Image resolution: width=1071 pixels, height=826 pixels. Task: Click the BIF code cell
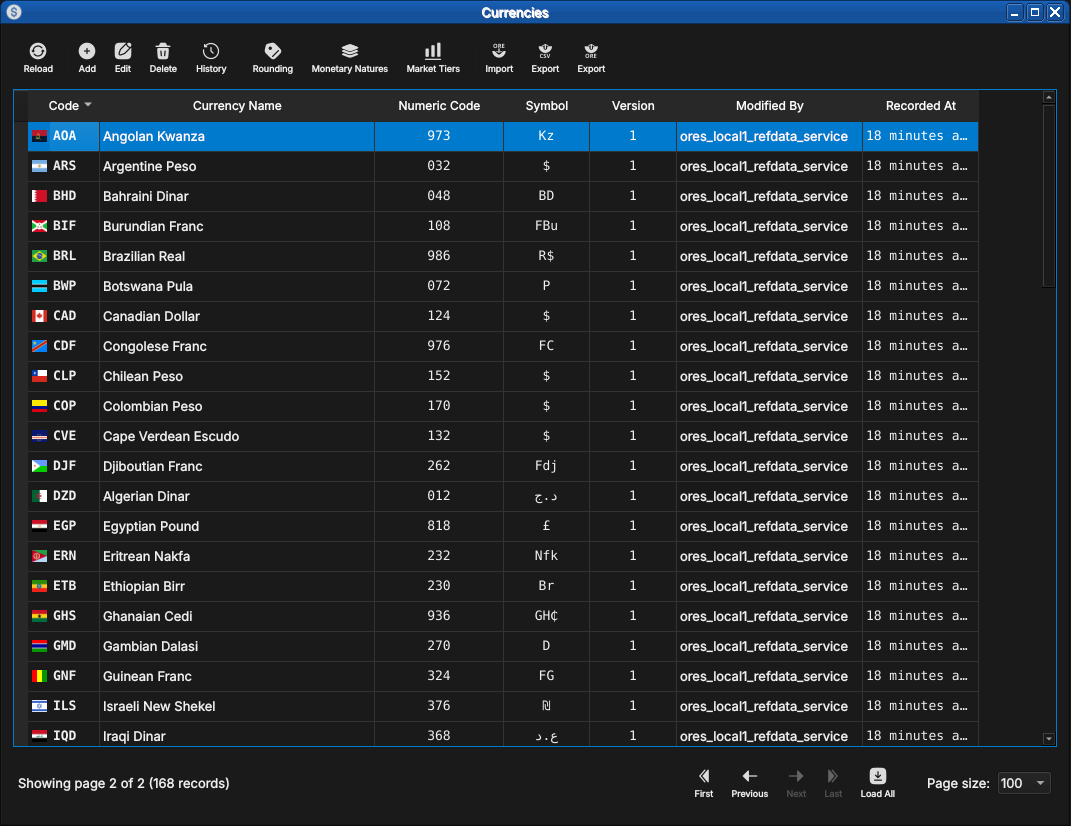[x=64, y=226]
